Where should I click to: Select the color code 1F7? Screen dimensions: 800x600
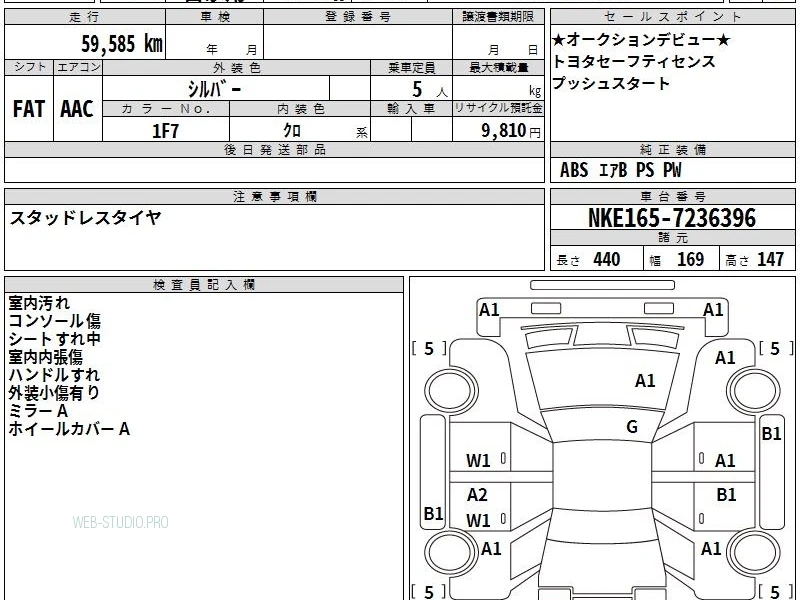[165, 131]
